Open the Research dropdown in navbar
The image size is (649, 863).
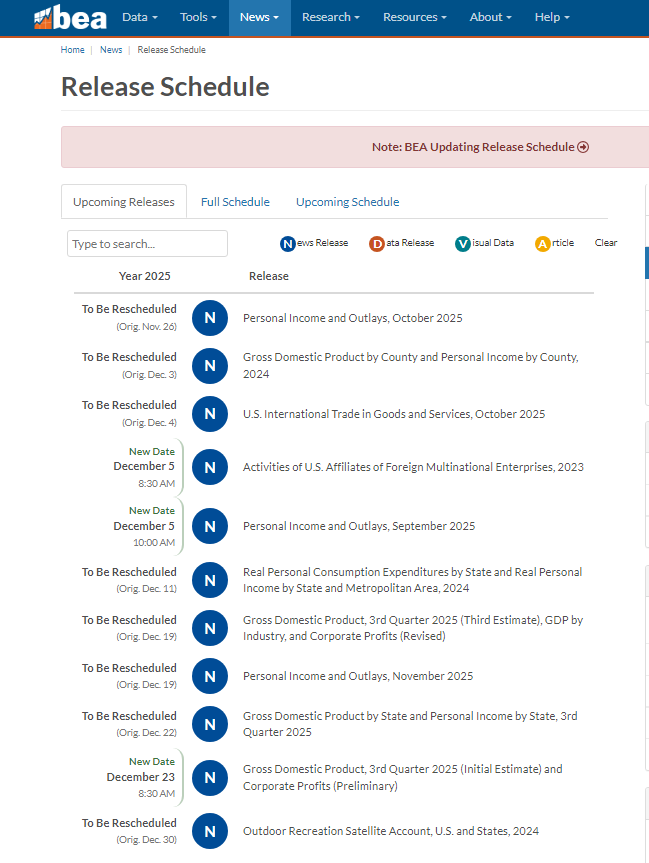pos(331,17)
